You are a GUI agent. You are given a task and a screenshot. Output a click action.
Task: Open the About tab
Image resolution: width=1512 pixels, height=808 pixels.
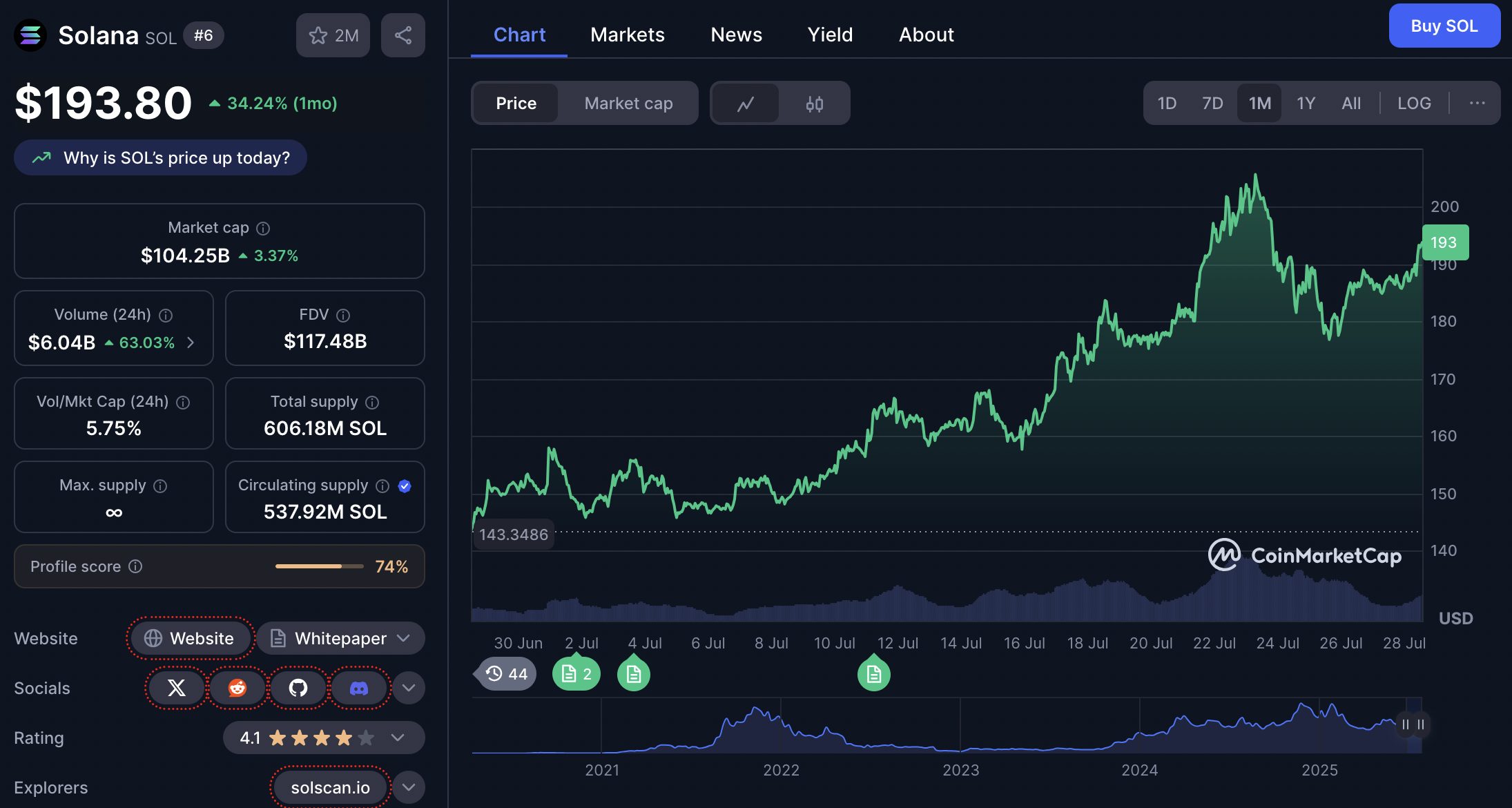coord(927,35)
